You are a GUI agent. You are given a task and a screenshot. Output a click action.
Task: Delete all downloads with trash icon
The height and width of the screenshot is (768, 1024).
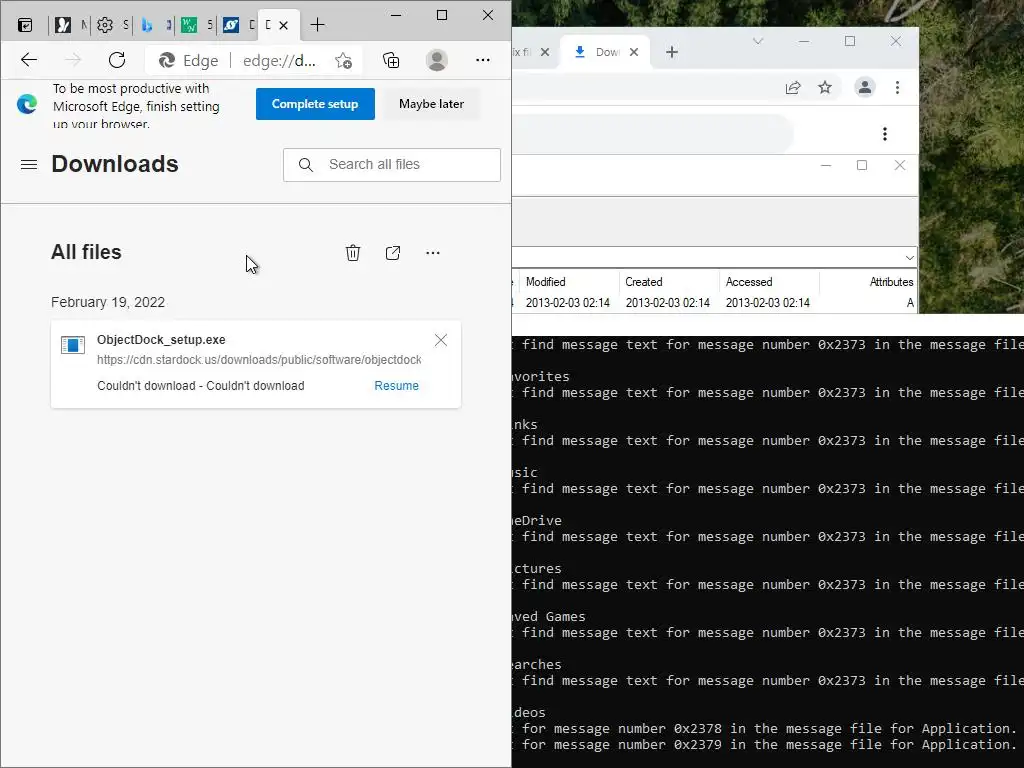click(x=353, y=253)
